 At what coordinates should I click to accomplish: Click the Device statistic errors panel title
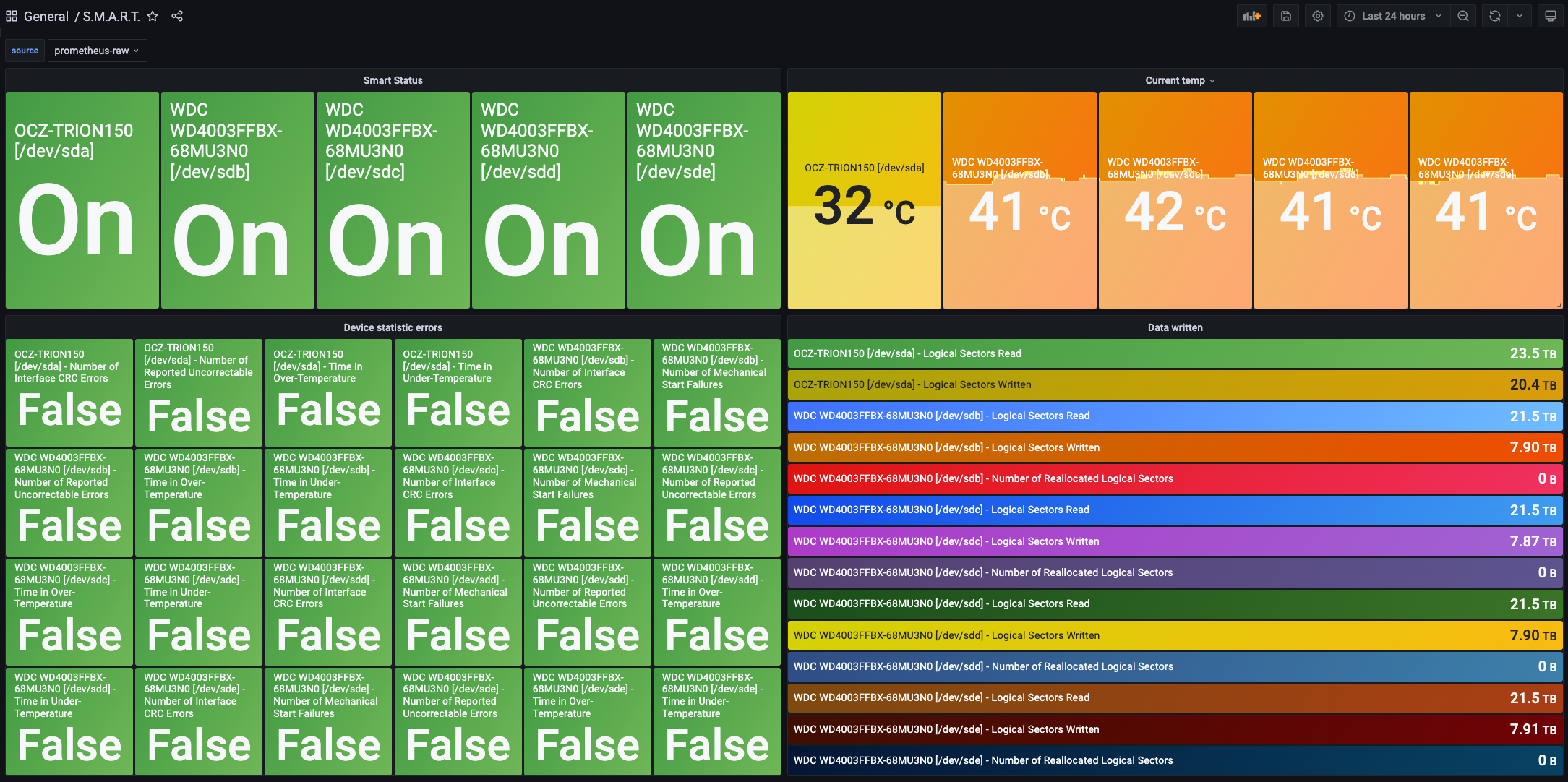pos(393,327)
